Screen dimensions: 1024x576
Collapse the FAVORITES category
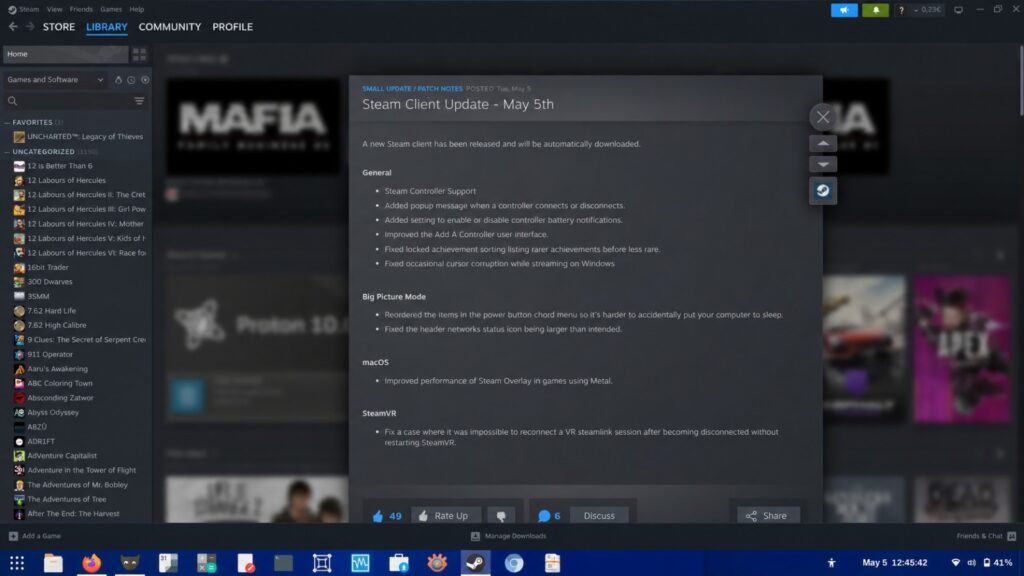33,122
